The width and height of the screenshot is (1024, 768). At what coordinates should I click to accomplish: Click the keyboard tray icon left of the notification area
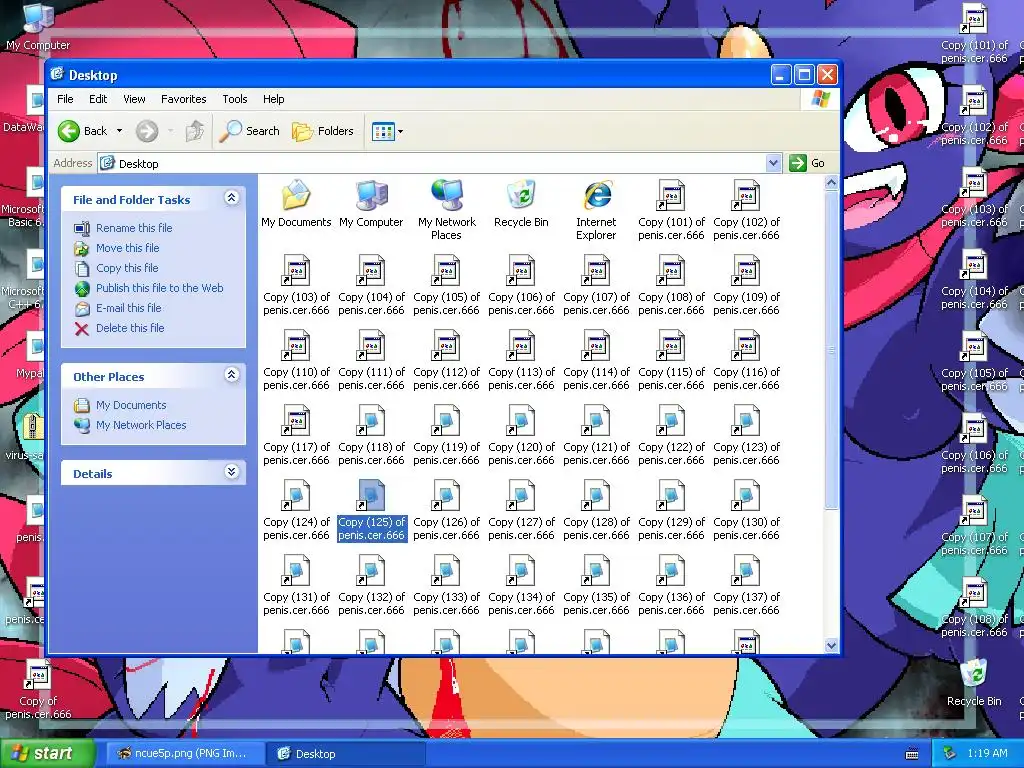(912, 754)
